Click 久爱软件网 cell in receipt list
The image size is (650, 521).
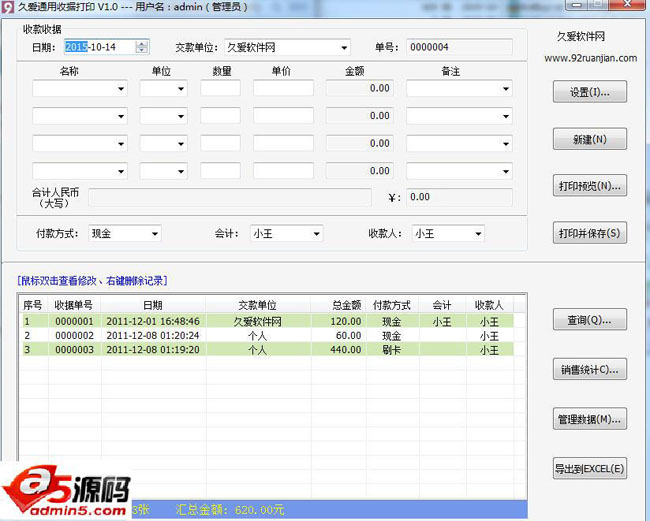point(257,322)
